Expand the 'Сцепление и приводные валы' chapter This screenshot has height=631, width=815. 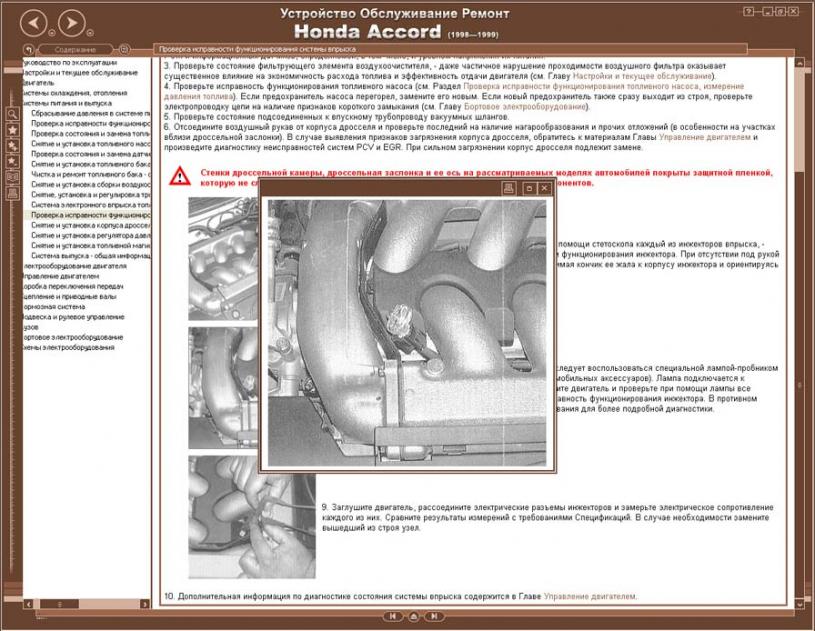coord(70,297)
